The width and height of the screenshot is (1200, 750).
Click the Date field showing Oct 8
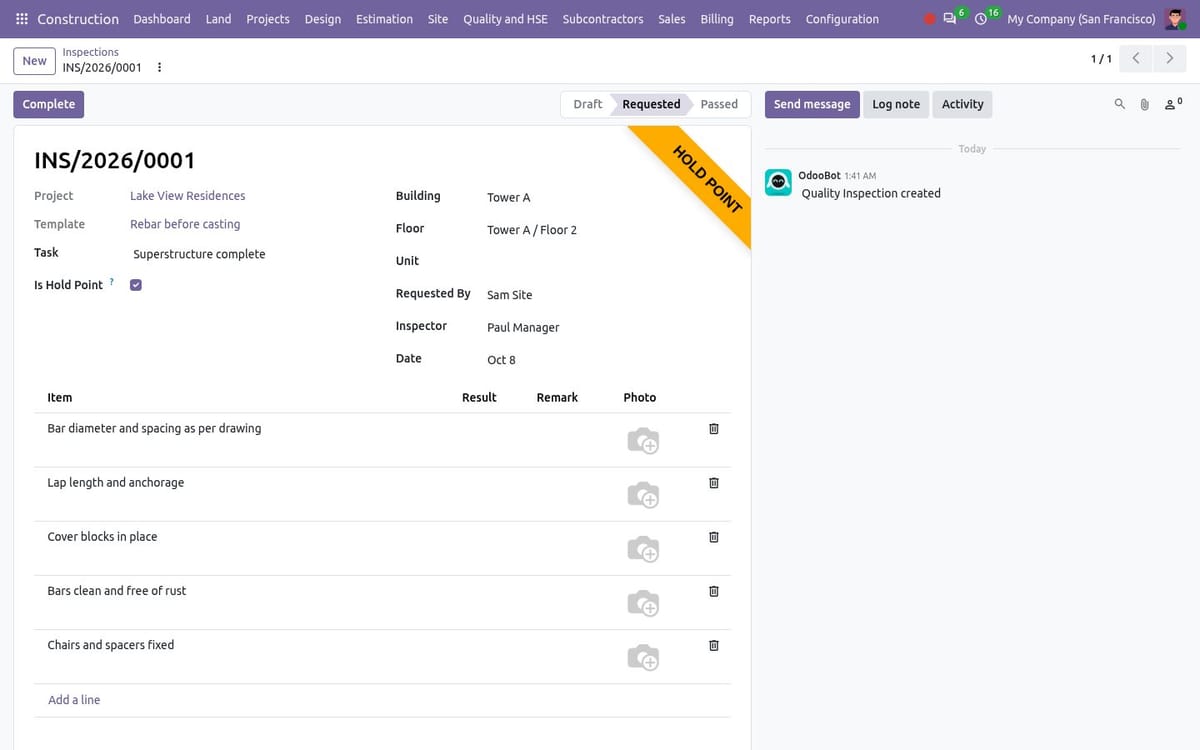click(x=609, y=360)
